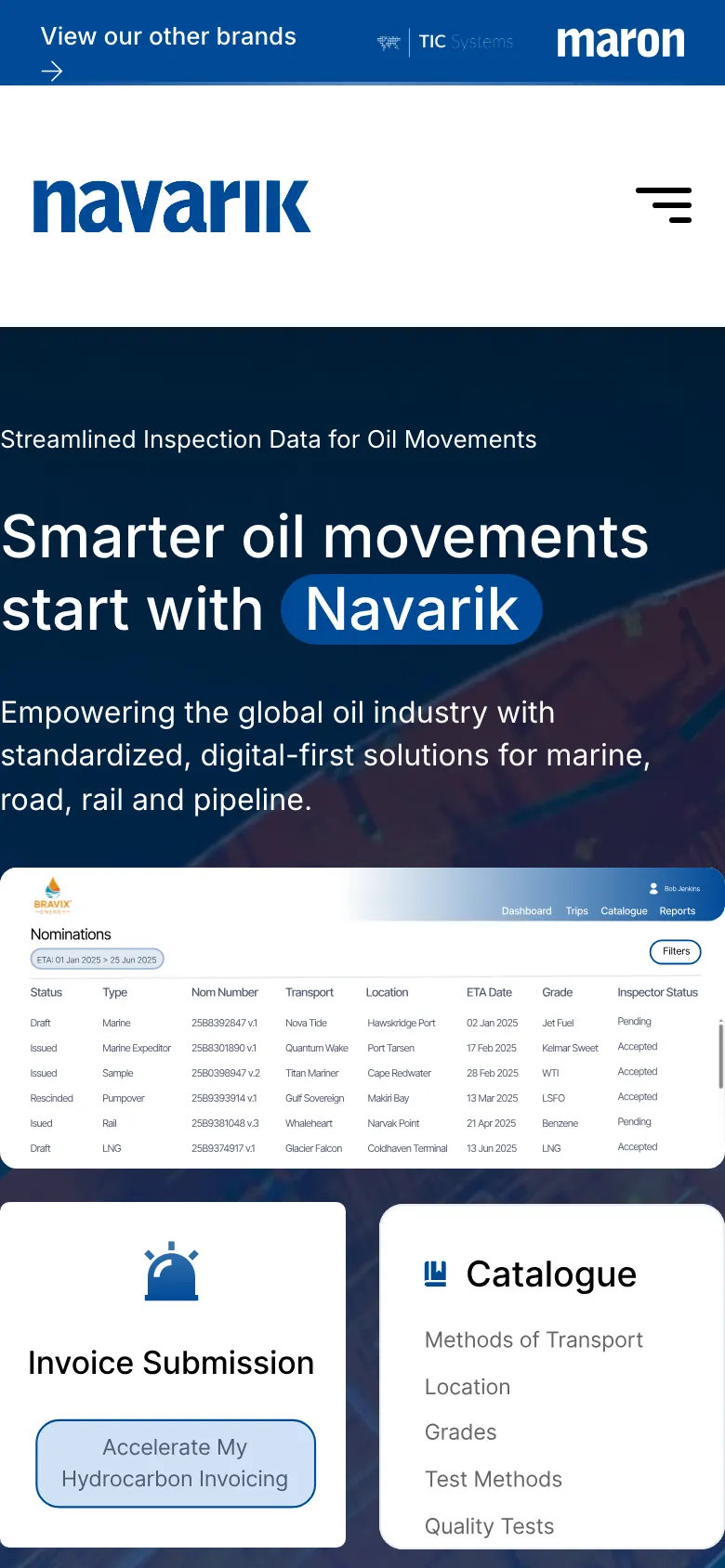
Task: Click nomination number 25B9381048 v.3
Action: [x=226, y=1123]
